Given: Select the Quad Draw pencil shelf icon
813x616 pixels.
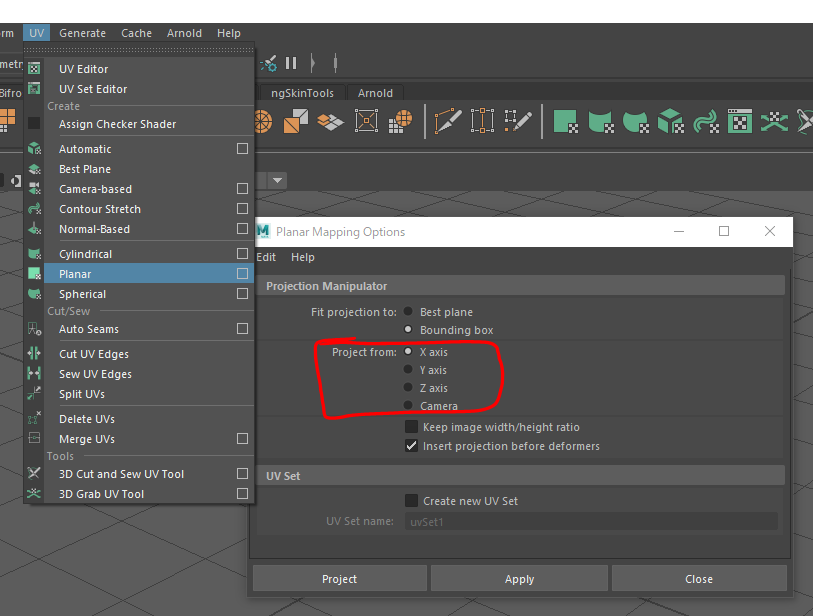Looking at the screenshot, I should pos(517,121).
